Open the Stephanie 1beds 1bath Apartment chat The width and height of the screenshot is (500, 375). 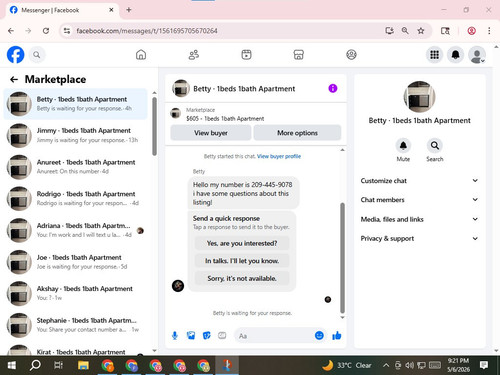(75, 325)
